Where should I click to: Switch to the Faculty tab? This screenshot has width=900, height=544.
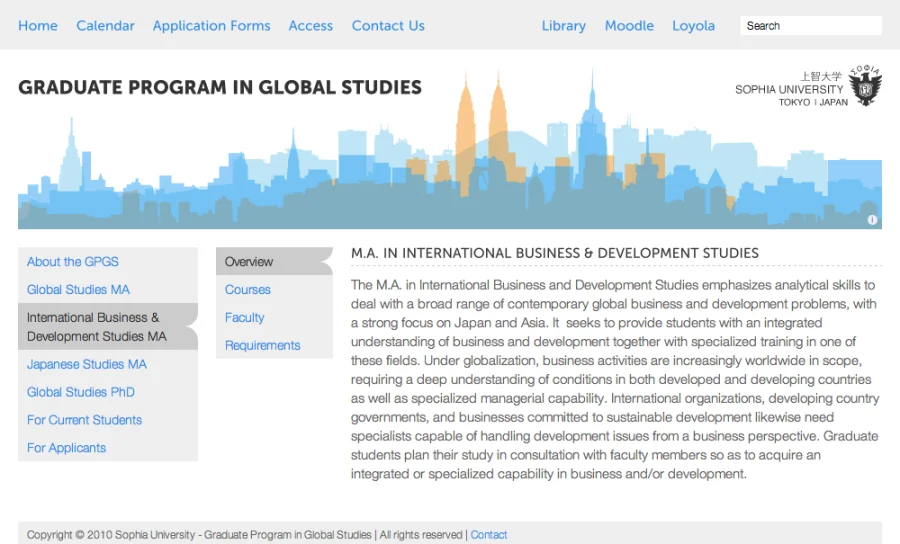pyautogui.click(x=245, y=318)
